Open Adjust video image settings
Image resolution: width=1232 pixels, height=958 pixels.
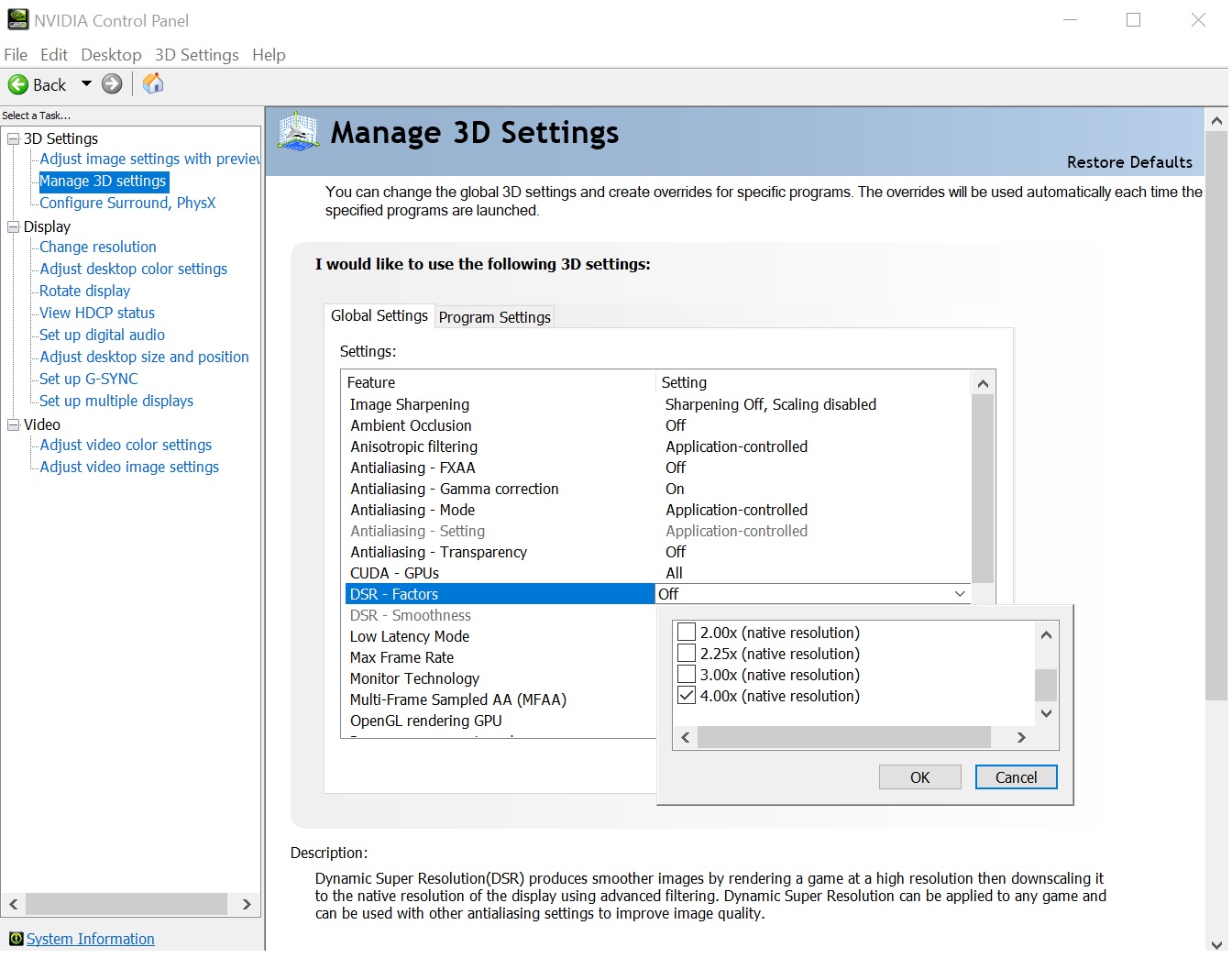point(129,467)
